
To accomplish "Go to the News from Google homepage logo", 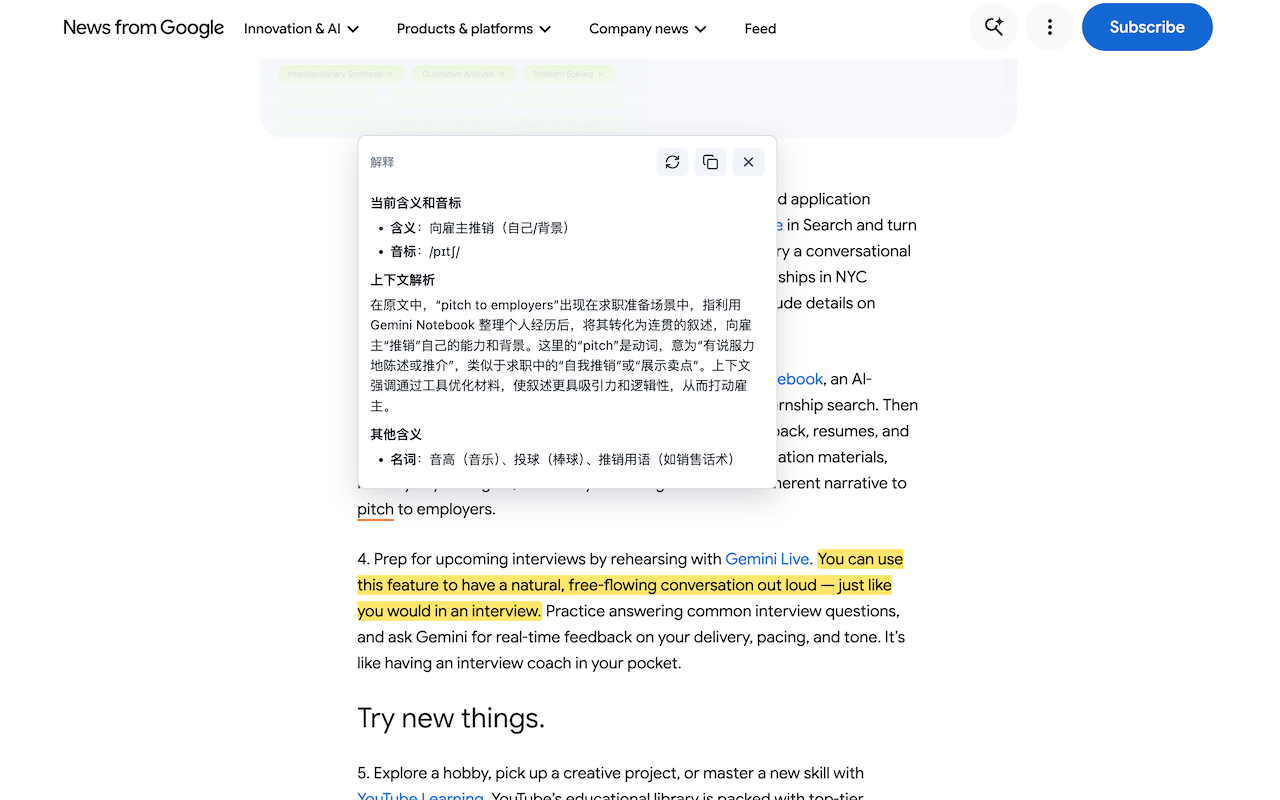I will pos(143,28).
